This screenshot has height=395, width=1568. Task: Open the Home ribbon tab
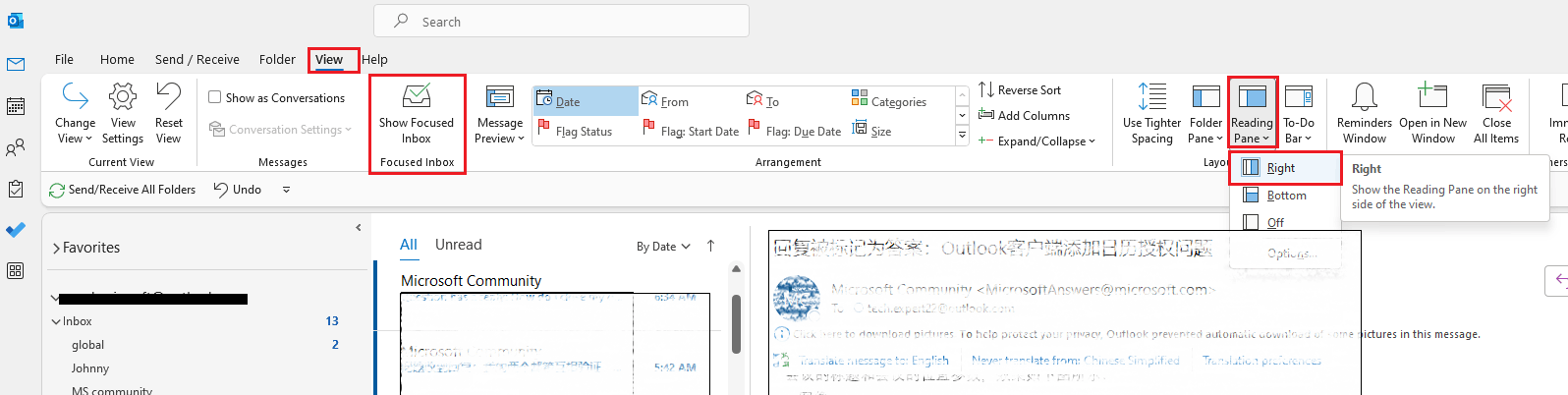[117, 59]
